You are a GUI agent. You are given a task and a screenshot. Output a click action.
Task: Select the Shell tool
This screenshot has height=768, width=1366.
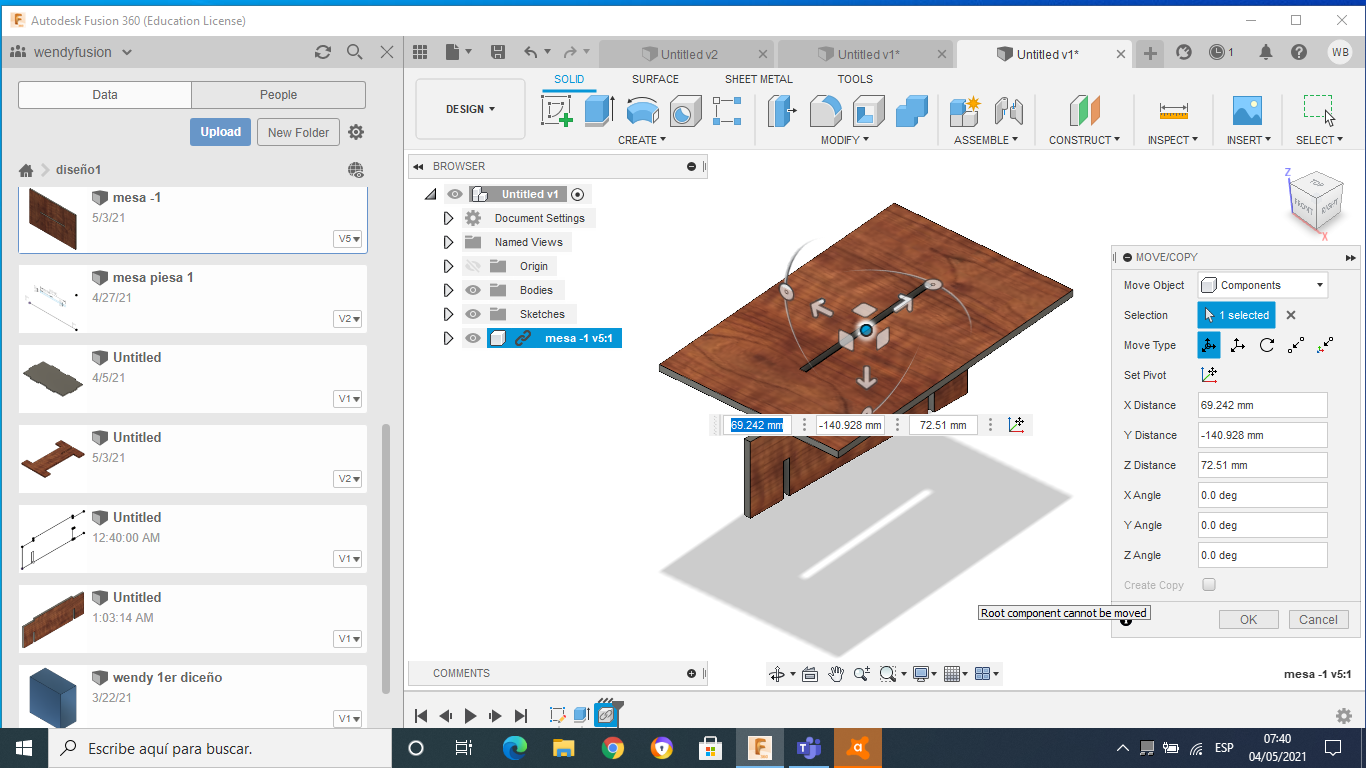[868, 111]
